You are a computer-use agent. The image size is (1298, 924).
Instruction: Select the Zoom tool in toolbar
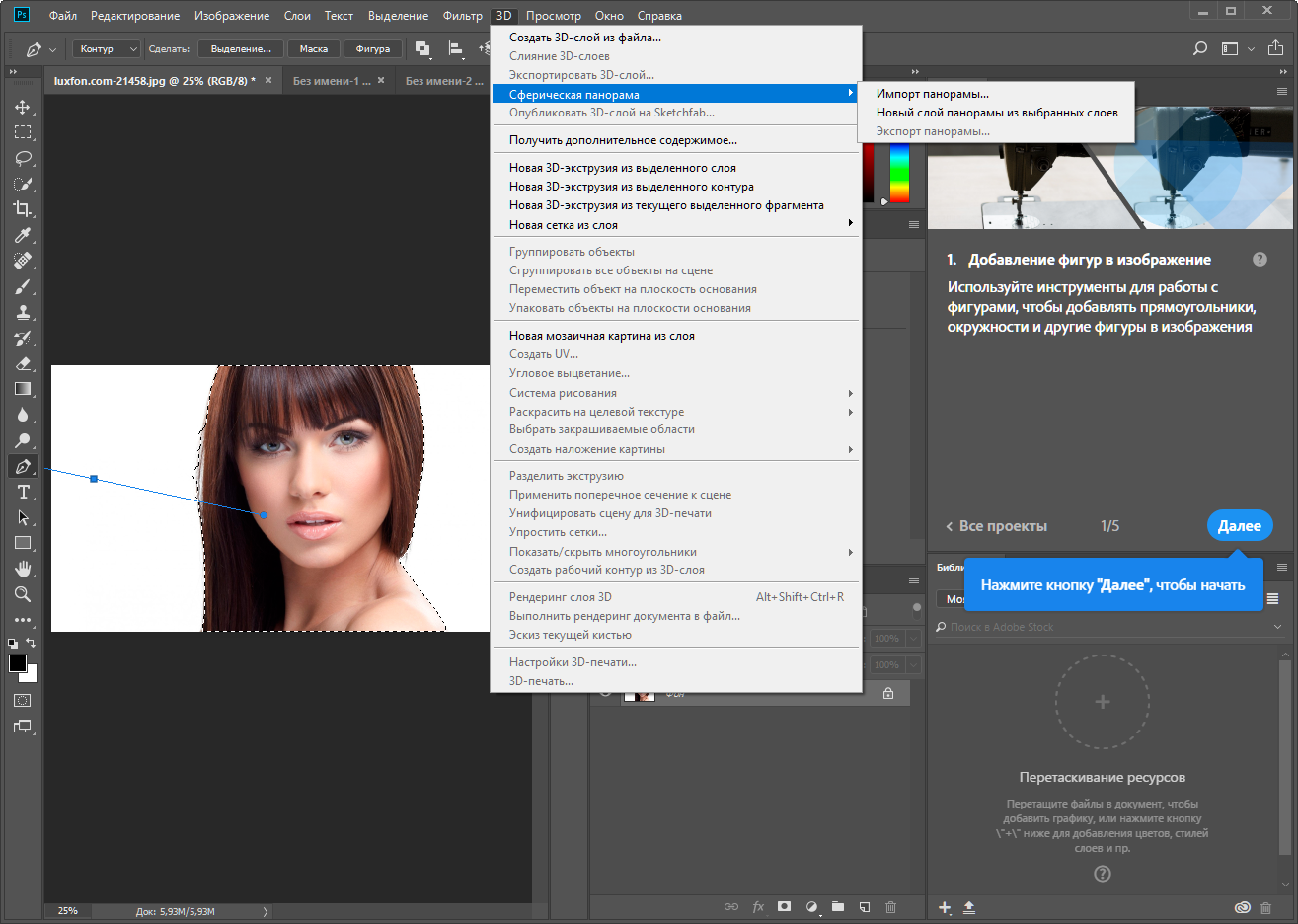pyautogui.click(x=23, y=594)
